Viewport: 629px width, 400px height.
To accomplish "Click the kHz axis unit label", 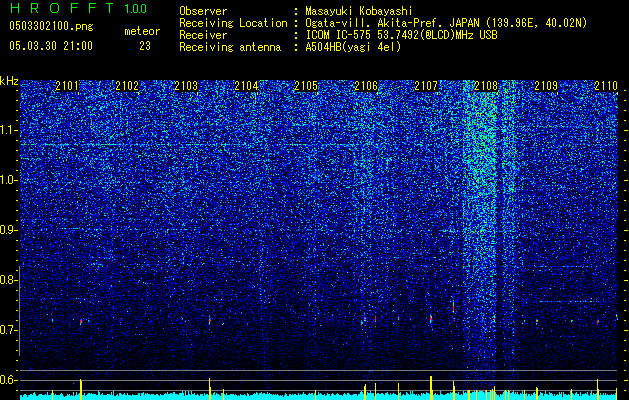I will 9,81.
